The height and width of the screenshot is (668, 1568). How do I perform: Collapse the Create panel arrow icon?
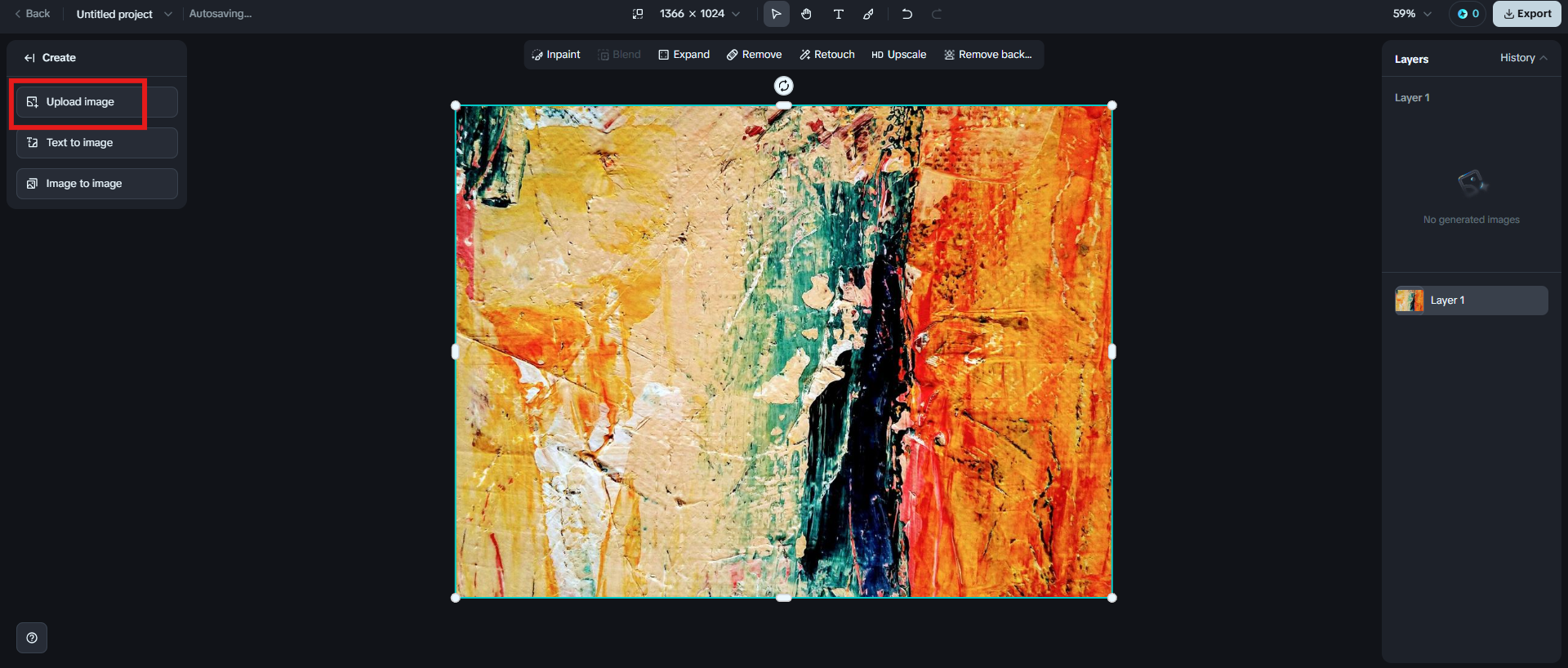click(29, 58)
